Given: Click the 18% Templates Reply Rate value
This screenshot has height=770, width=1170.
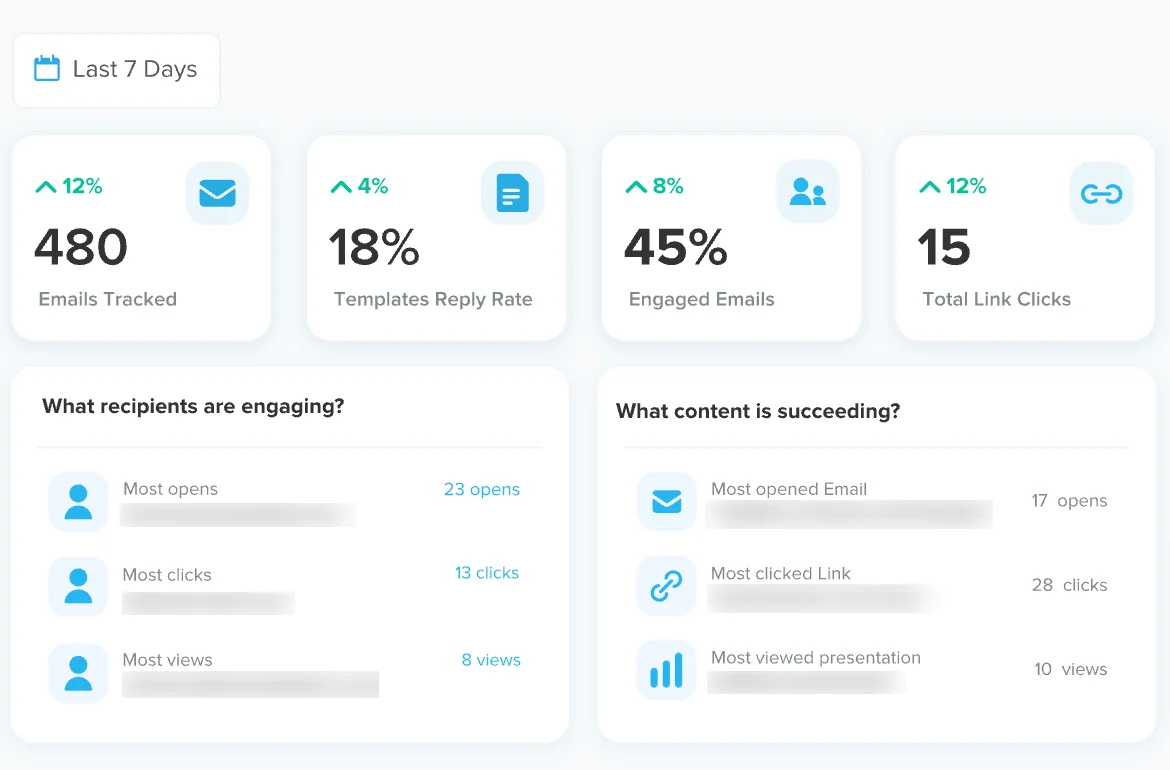Looking at the screenshot, I should pyautogui.click(x=374, y=247).
